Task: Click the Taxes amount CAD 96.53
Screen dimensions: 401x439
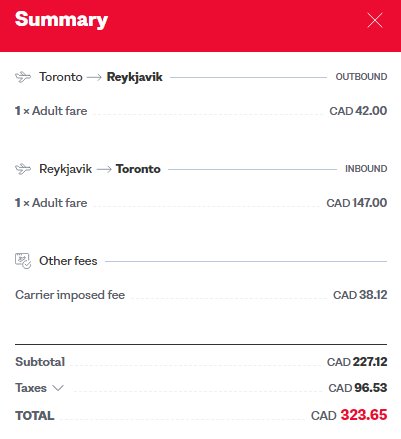Action: (x=358, y=388)
